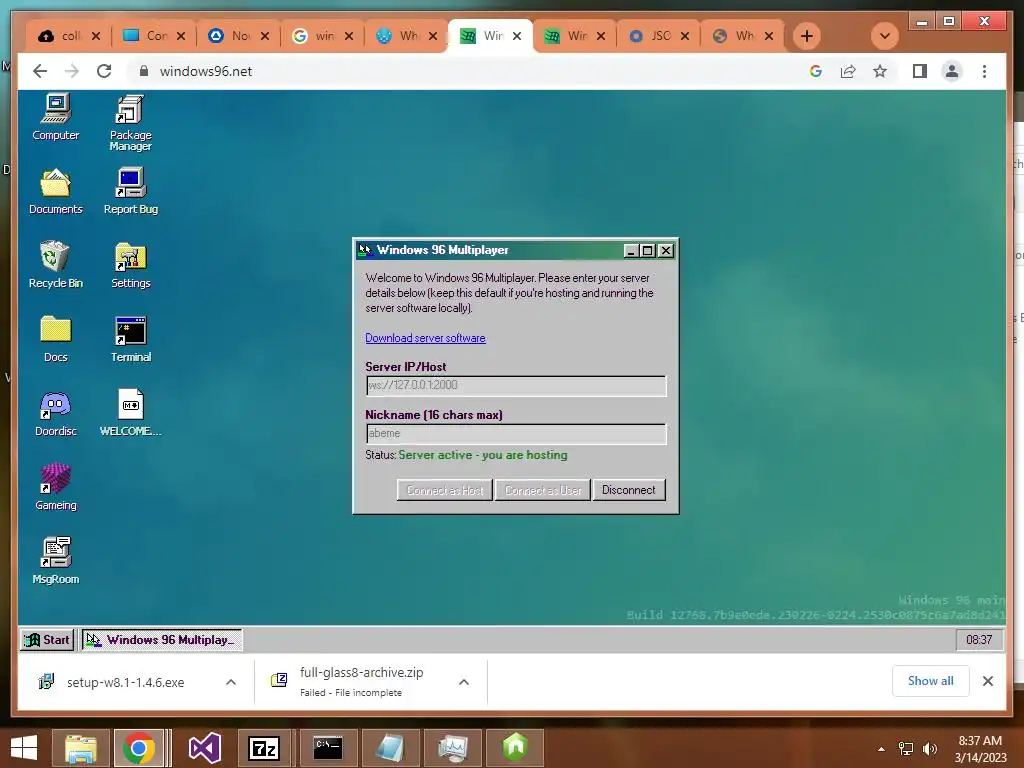Click the Windows 96 taskbar clock 08:37
1024x768 pixels.
coord(979,640)
